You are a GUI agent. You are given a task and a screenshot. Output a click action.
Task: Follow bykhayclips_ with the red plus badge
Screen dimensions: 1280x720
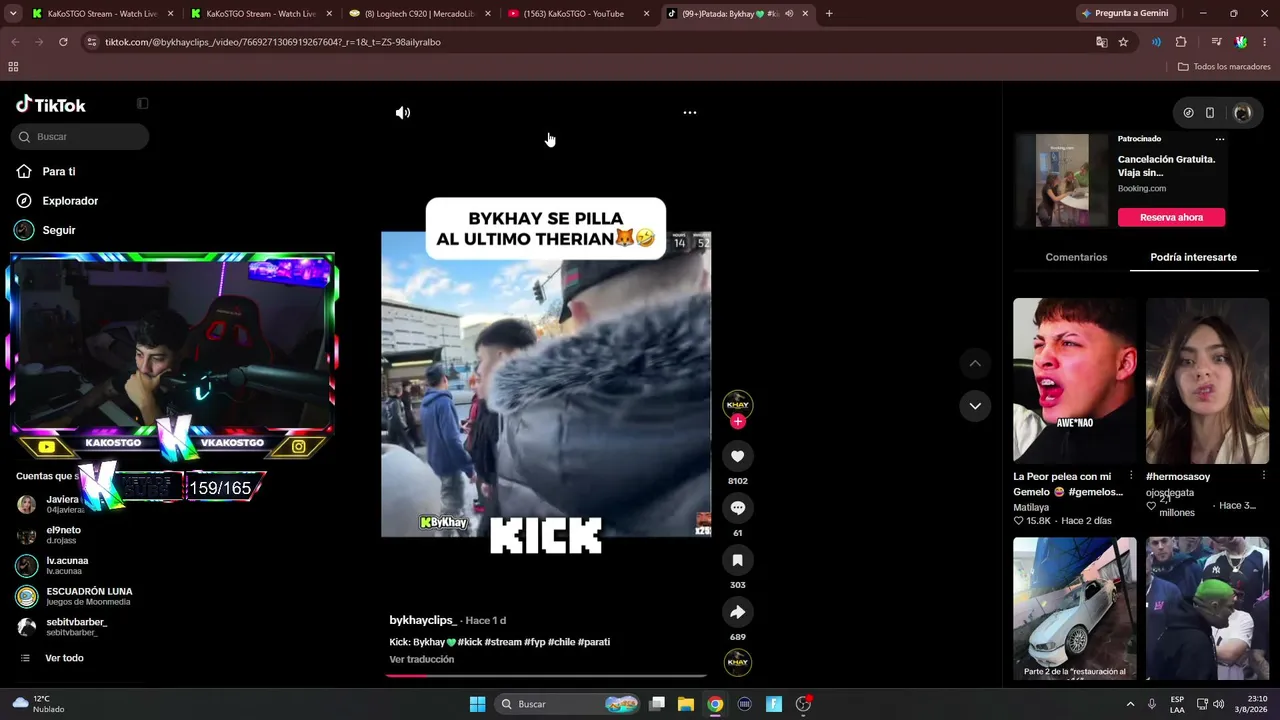[x=738, y=422]
